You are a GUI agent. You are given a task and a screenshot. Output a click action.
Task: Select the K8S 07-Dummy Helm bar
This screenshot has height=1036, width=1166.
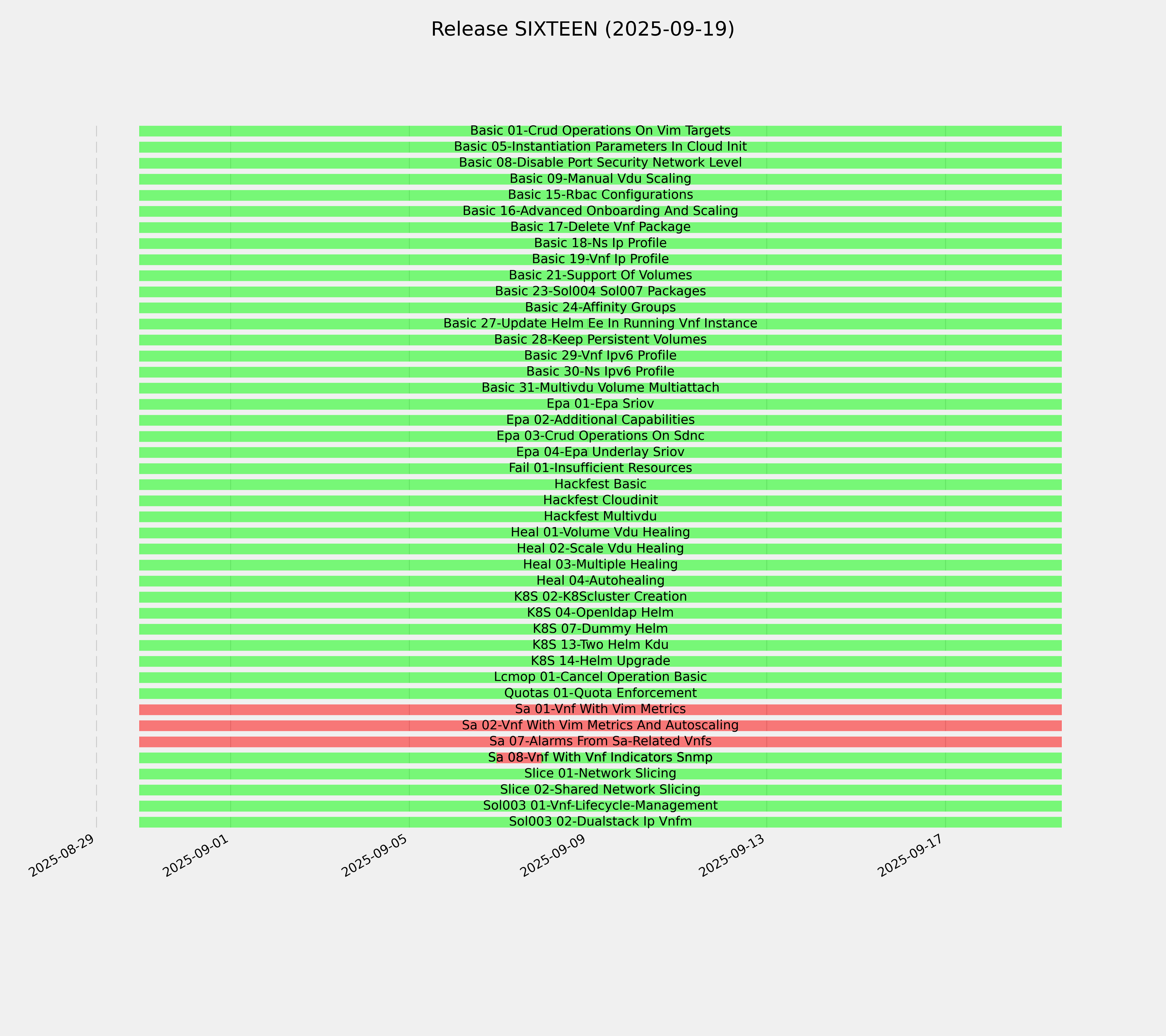[600, 629]
